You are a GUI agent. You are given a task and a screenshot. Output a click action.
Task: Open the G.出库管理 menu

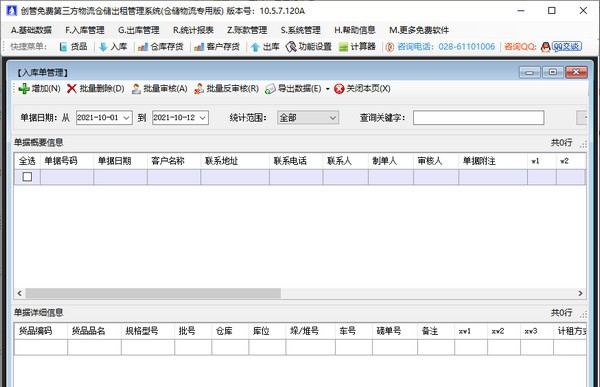coord(139,30)
